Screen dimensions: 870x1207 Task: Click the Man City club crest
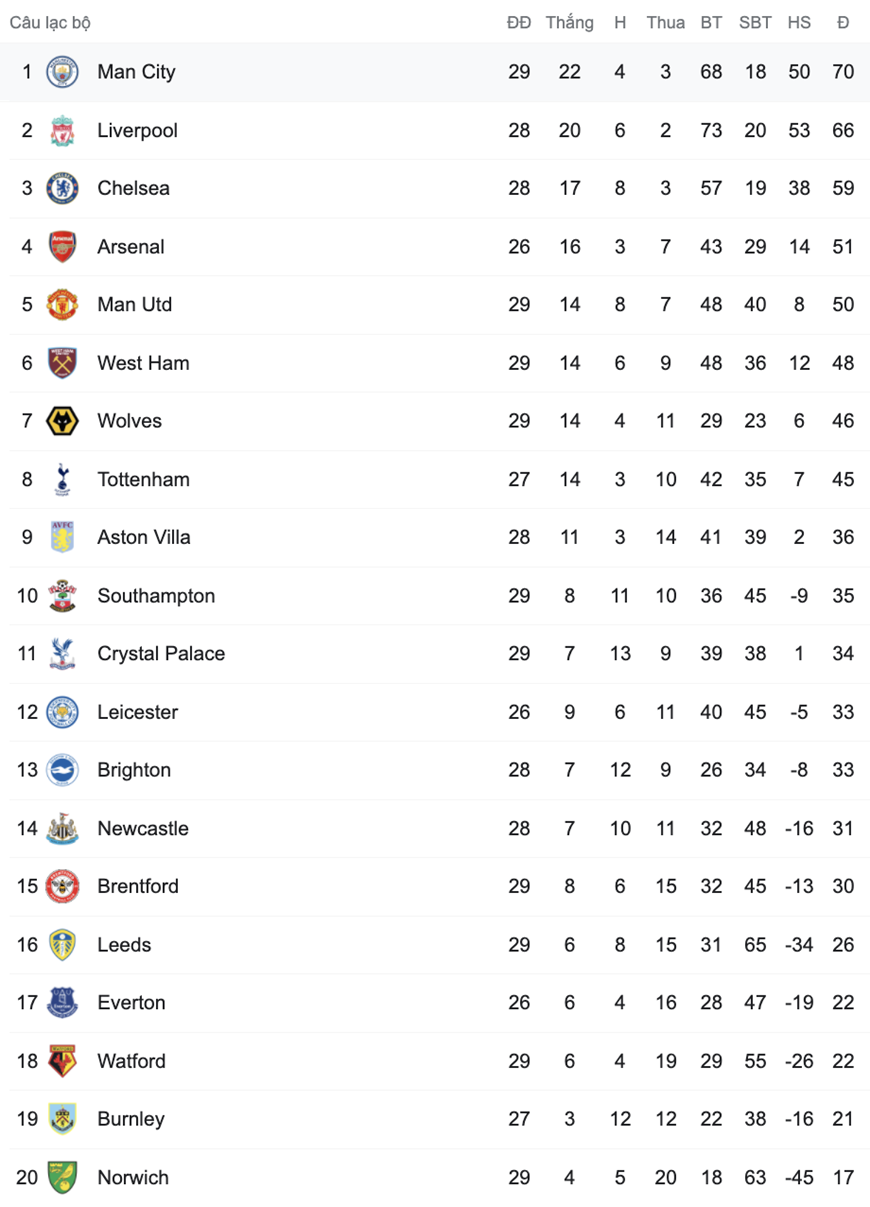(x=63, y=72)
